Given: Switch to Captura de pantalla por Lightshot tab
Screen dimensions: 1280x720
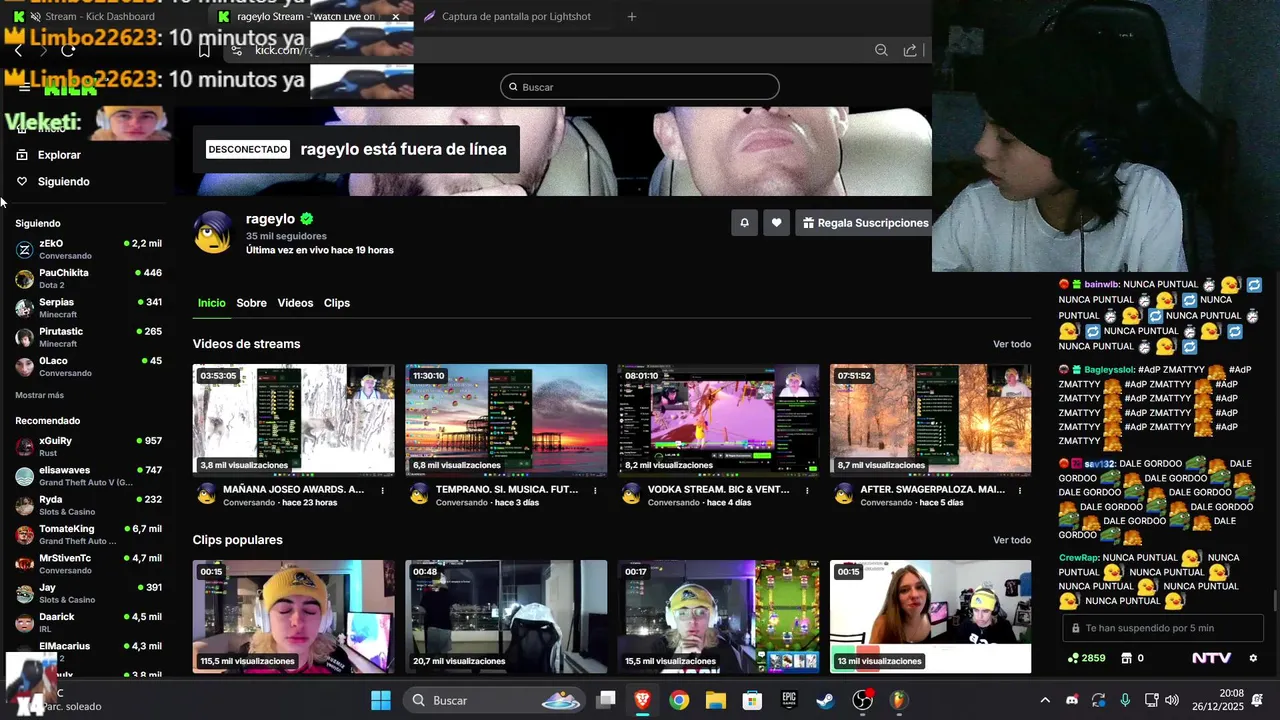Looking at the screenshot, I should 516,16.
